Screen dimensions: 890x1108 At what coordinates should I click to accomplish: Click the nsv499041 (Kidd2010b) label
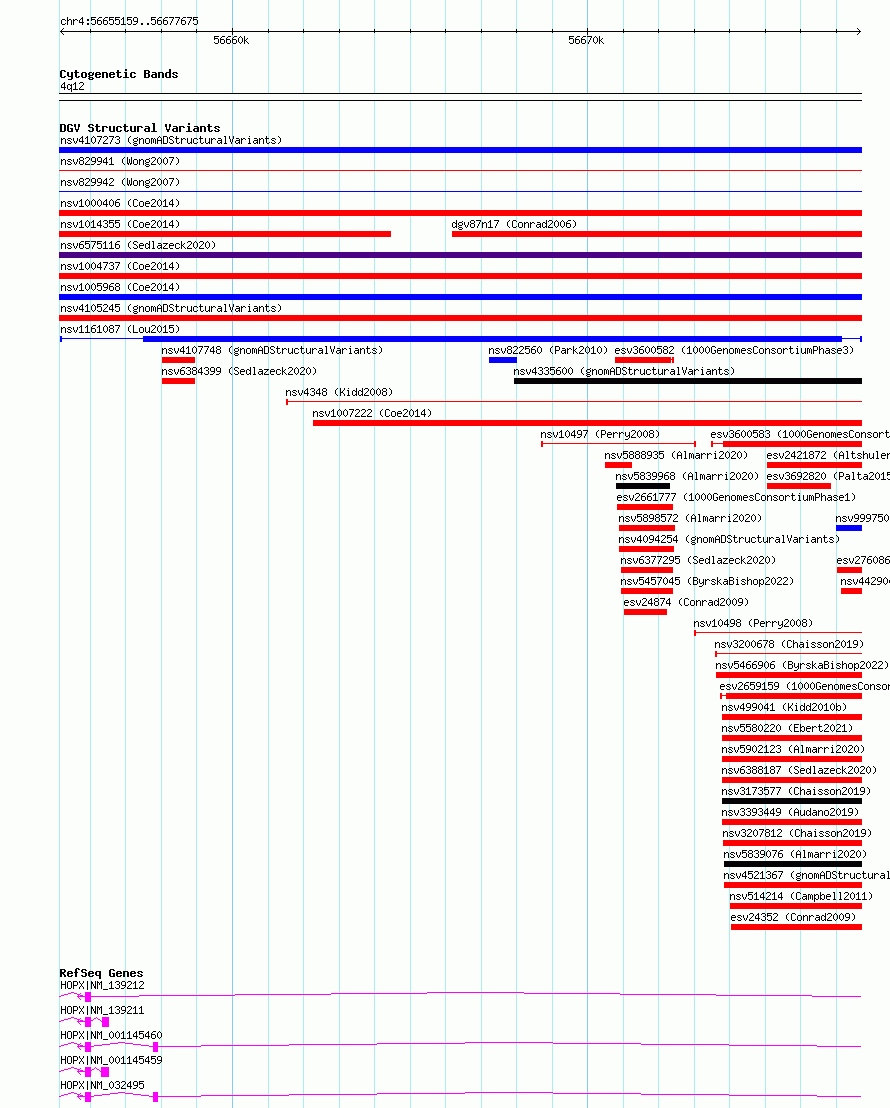[785, 708]
